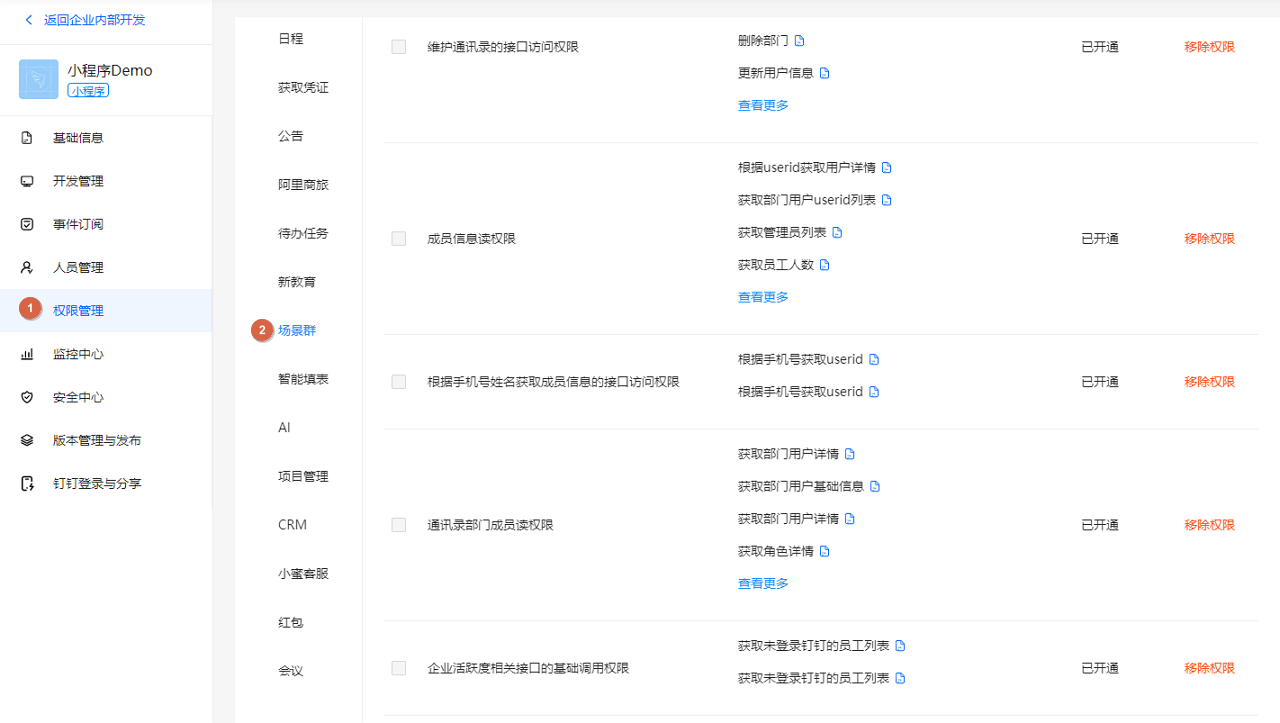
Task: Tick checkbox for 成员信息读权限
Action: click(x=399, y=239)
